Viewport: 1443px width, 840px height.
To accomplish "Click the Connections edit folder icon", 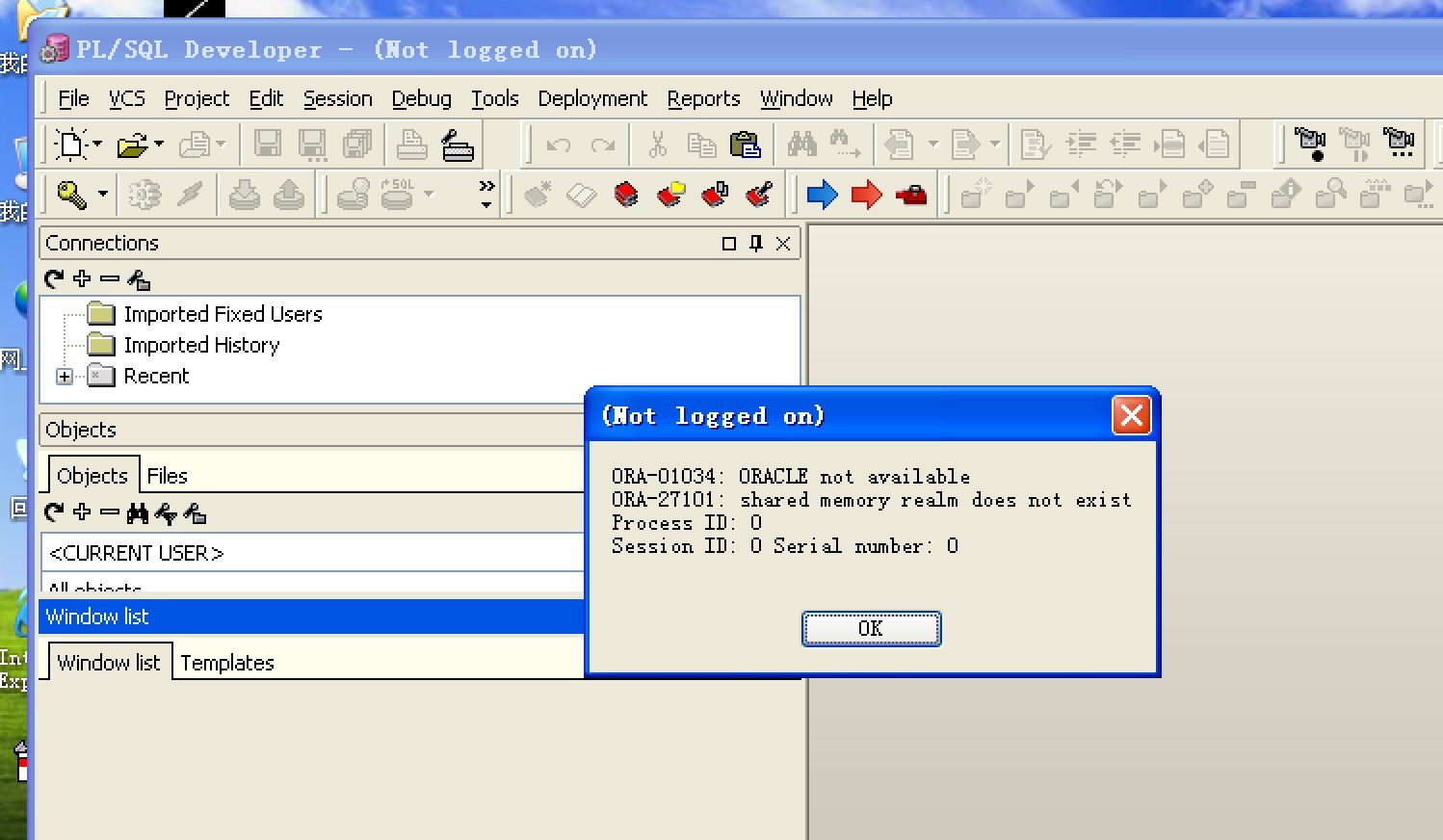I will point(139,279).
